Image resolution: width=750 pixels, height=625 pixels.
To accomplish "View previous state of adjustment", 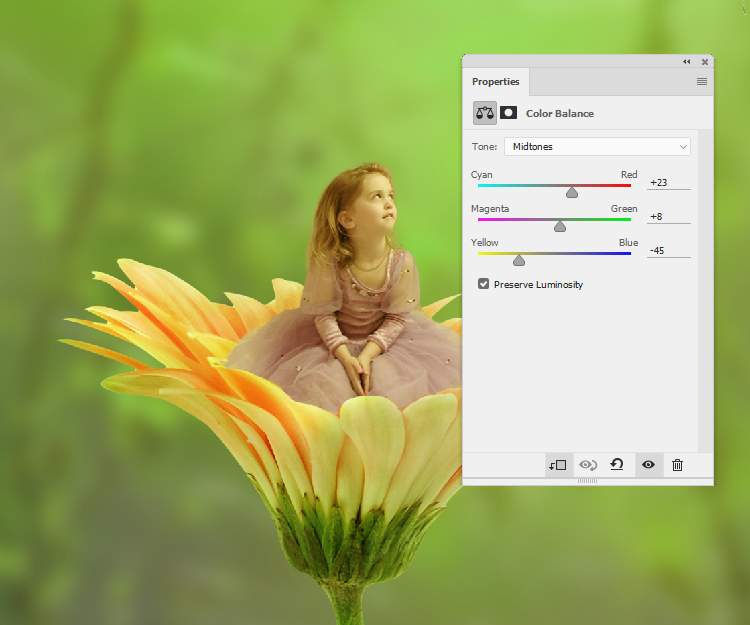I will [x=588, y=465].
